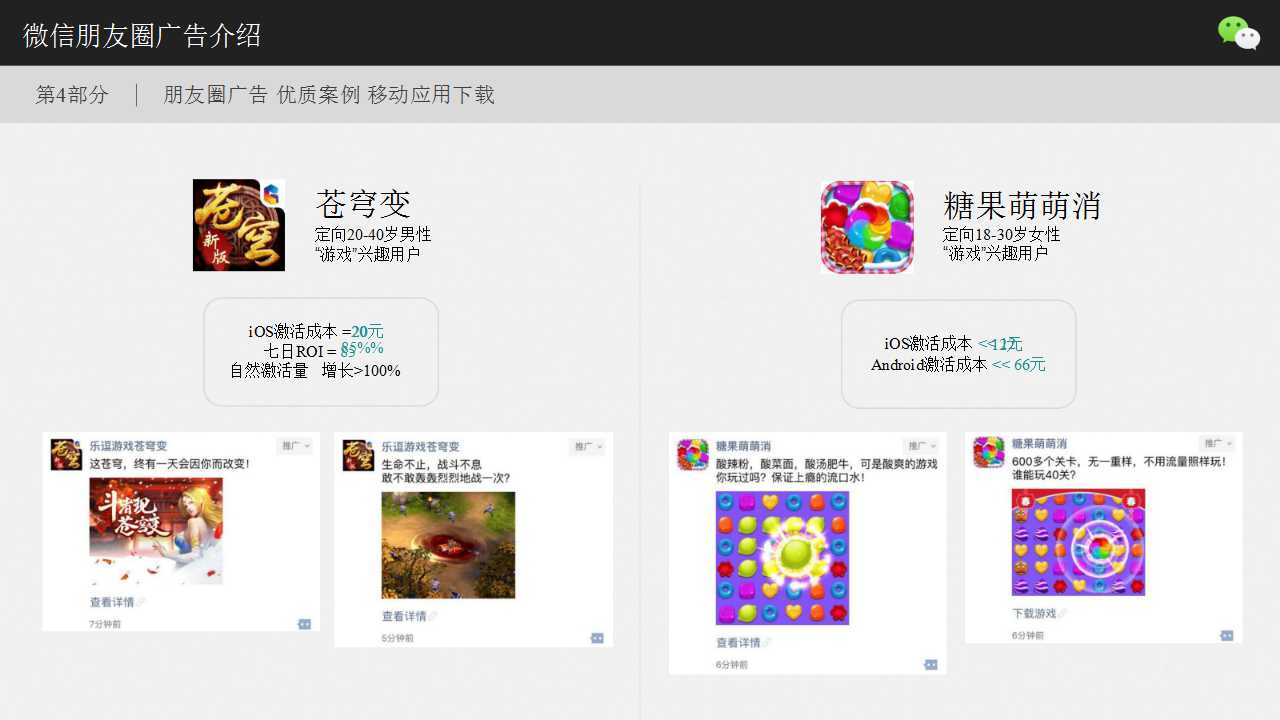1280x720 pixels.
Task: Click the comment bubble icon on first 苍穹变 ad
Action: 305,624
